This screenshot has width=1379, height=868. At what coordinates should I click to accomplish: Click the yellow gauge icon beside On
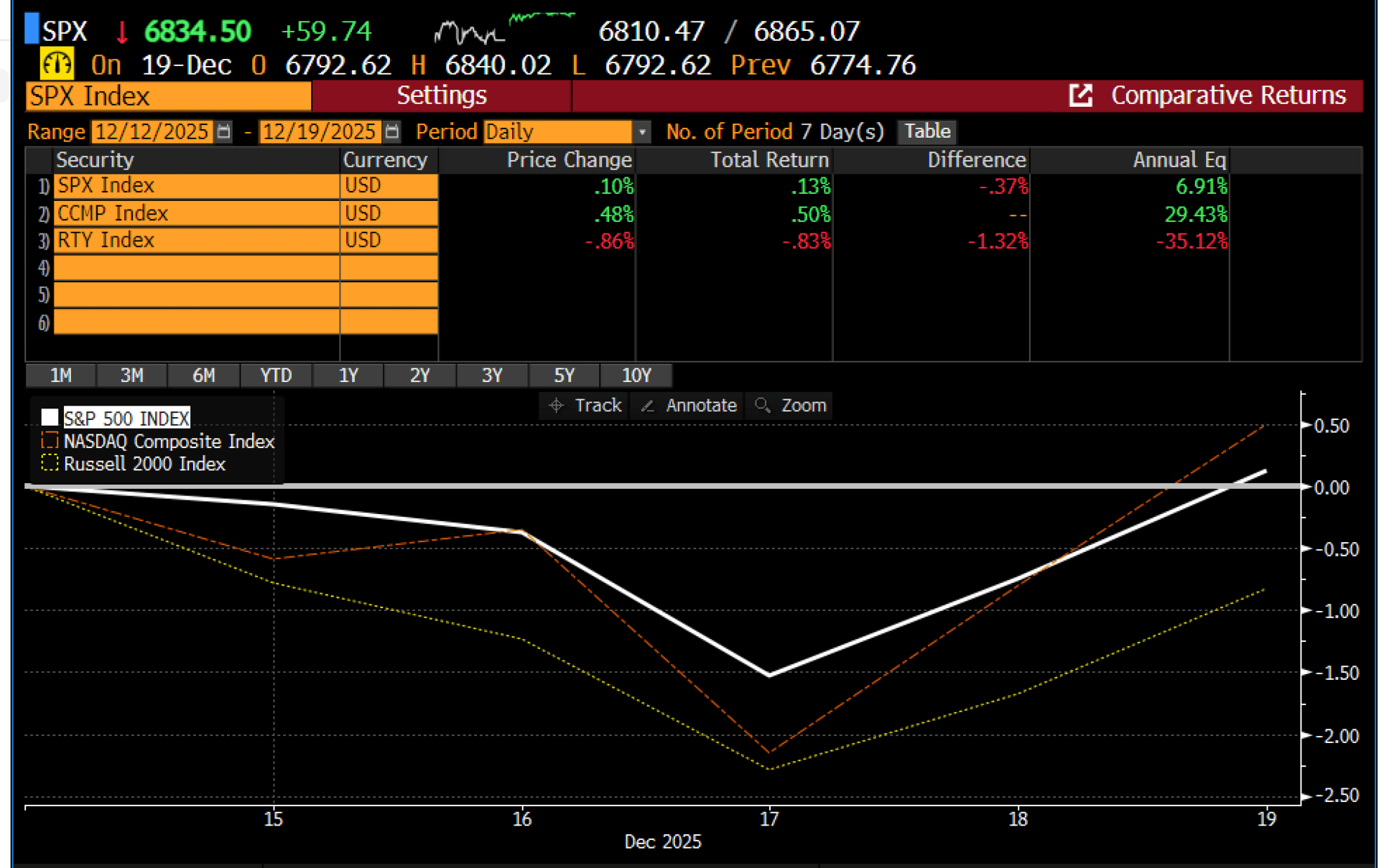56,65
